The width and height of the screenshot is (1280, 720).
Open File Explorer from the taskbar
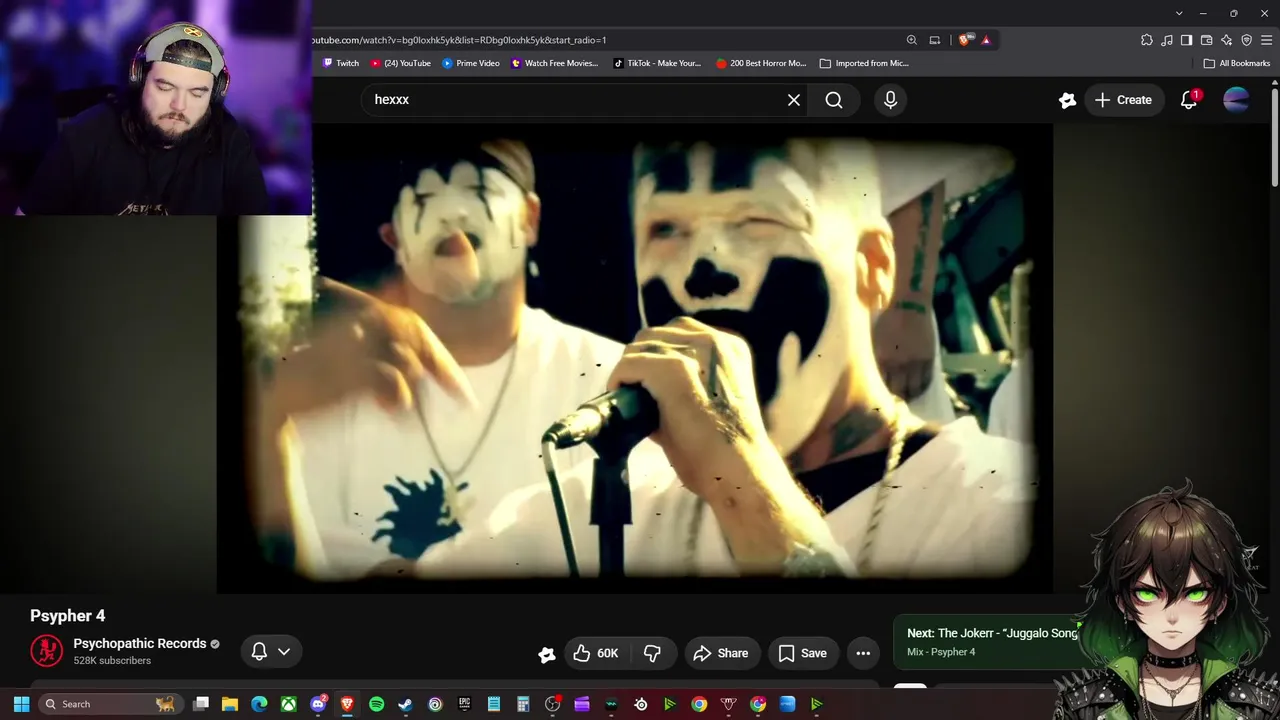(230, 704)
